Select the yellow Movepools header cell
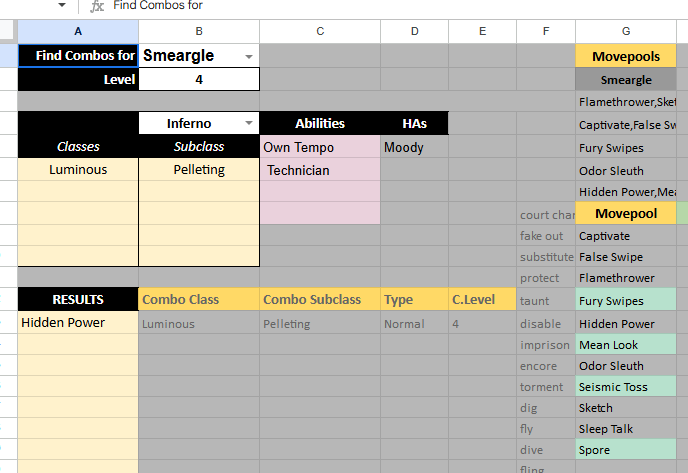 tap(626, 57)
